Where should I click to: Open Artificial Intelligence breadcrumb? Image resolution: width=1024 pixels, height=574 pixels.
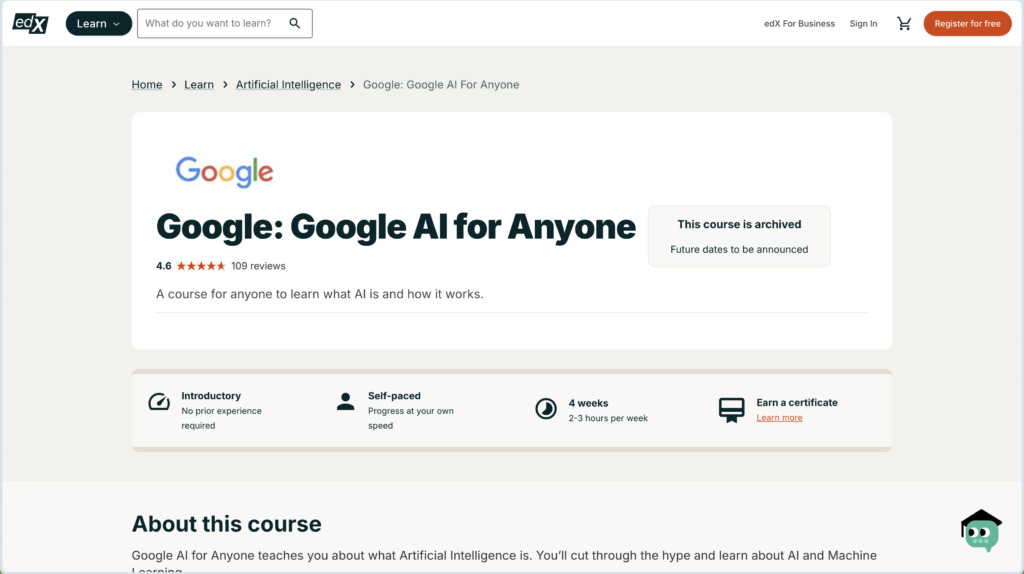coord(288,84)
